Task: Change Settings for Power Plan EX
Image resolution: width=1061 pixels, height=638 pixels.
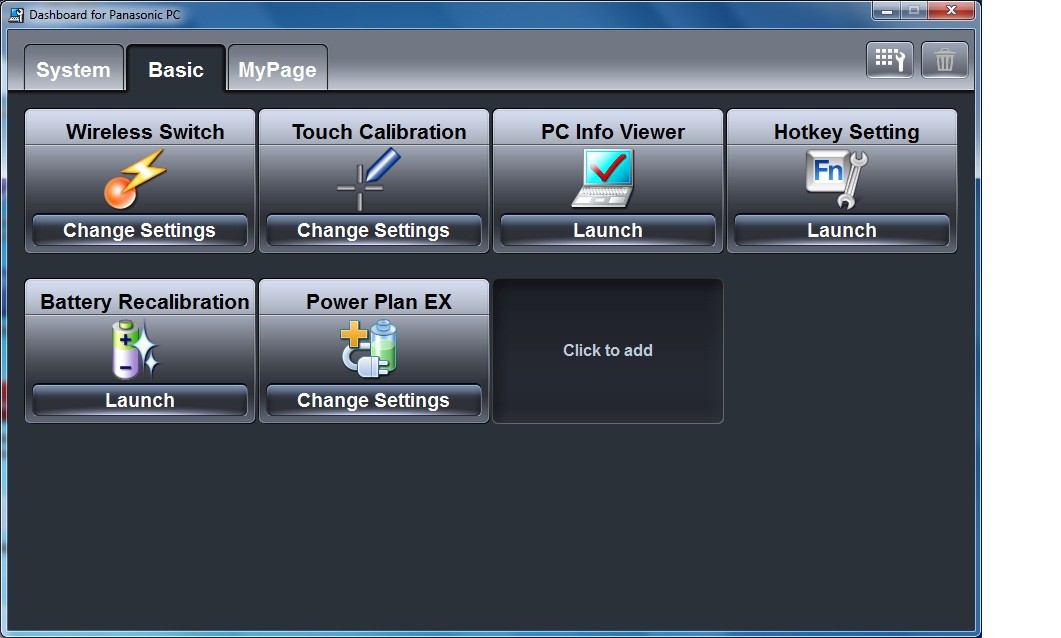Action: pyautogui.click(x=374, y=400)
